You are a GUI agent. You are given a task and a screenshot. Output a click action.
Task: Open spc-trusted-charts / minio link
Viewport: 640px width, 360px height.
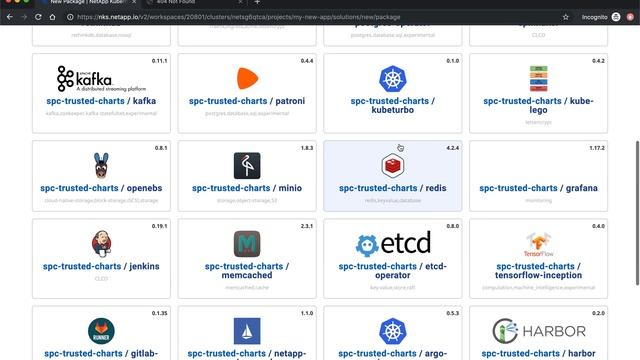[x=247, y=188]
